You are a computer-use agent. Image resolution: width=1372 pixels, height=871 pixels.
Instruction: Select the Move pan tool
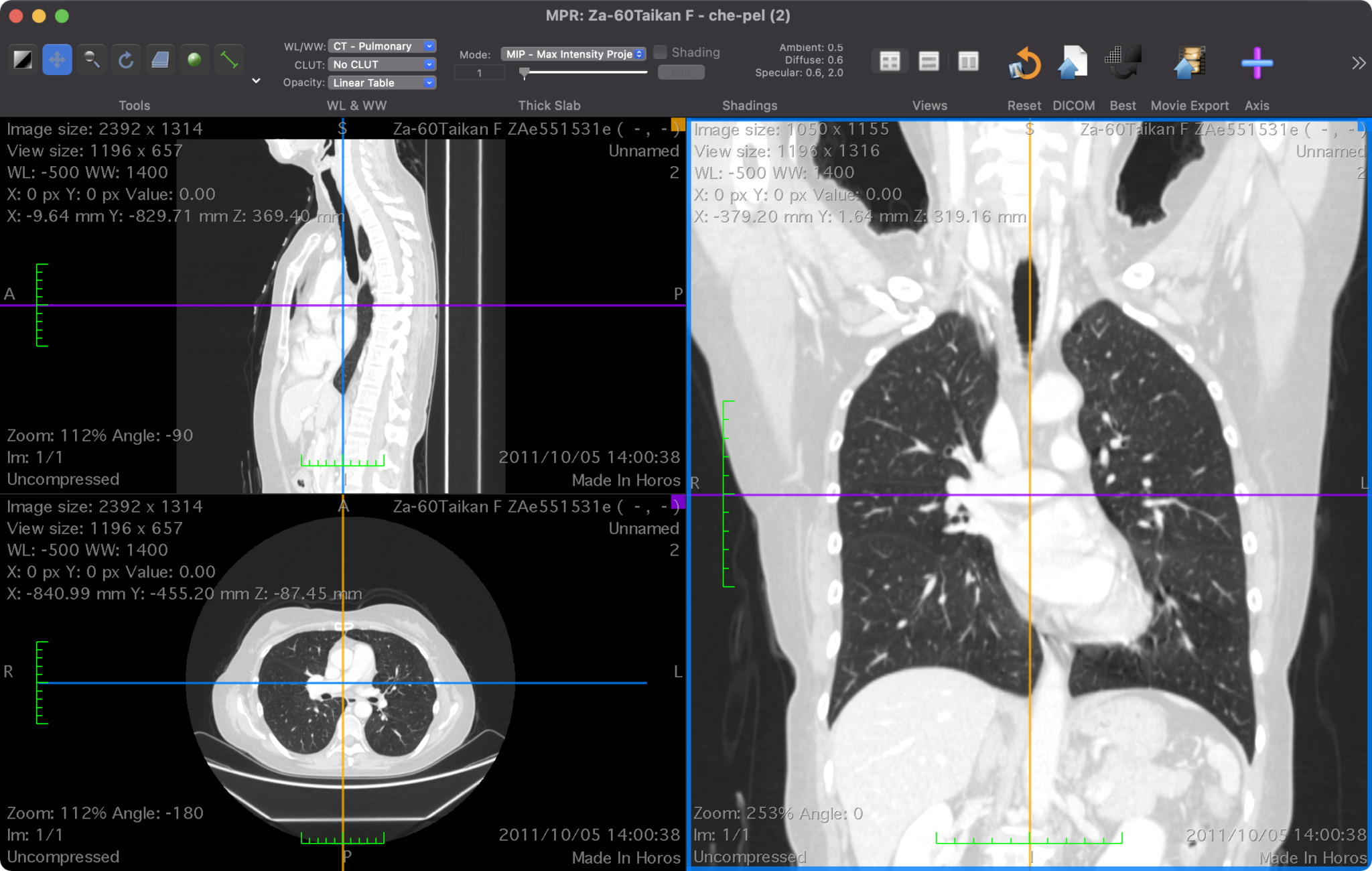[57, 60]
